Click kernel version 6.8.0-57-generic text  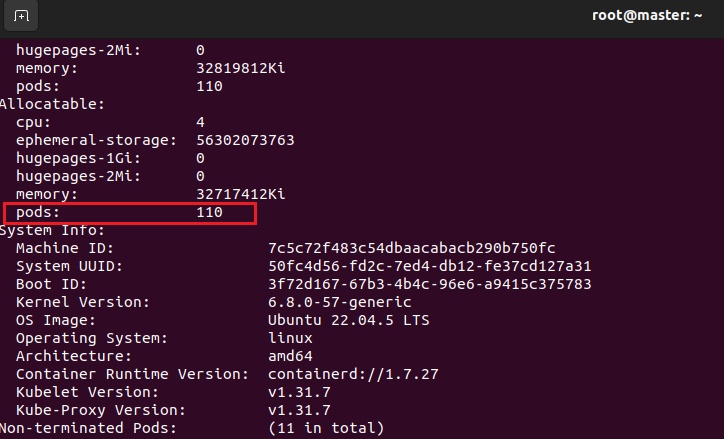[340, 302]
